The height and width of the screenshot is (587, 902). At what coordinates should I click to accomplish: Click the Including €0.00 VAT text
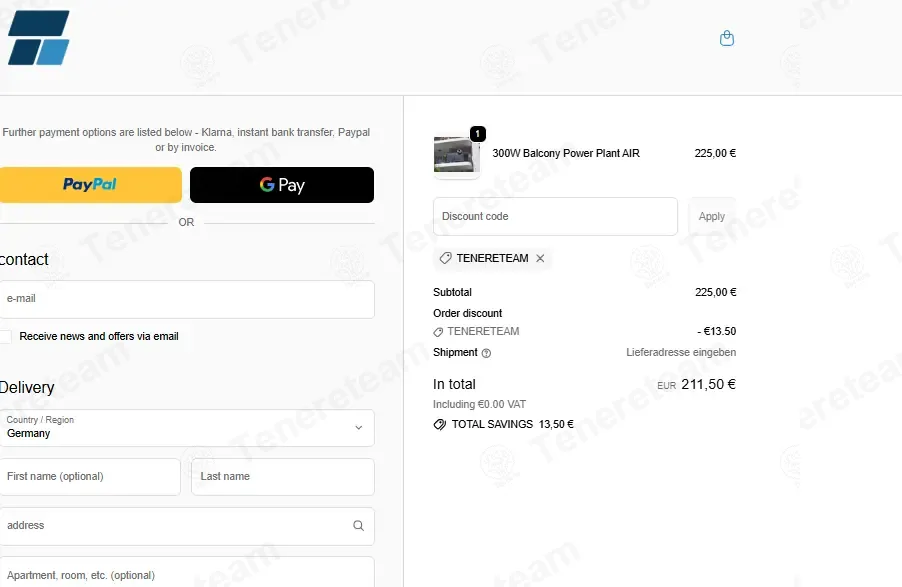[x=479, y=404]
